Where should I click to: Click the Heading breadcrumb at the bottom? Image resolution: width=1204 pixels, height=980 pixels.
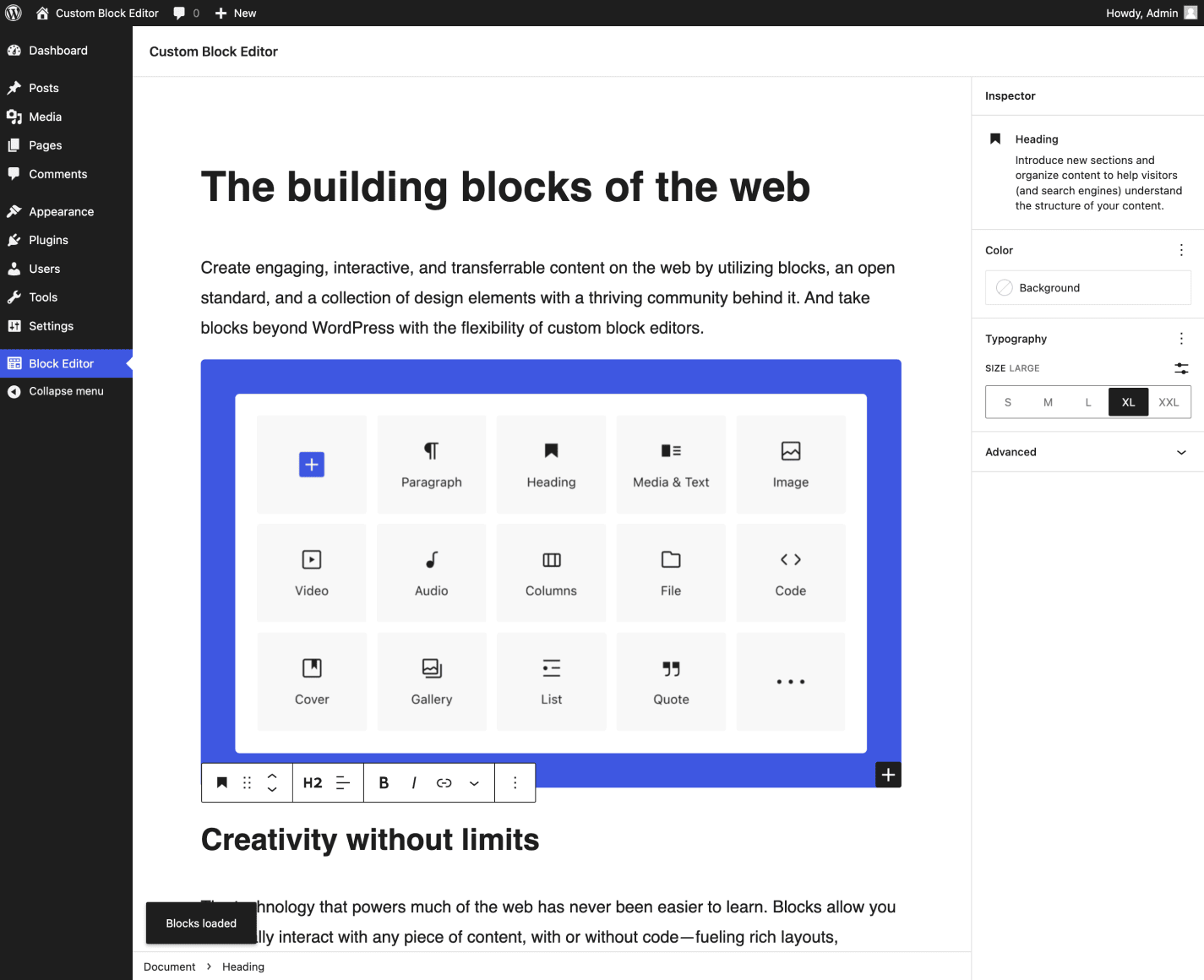[242, 966]
